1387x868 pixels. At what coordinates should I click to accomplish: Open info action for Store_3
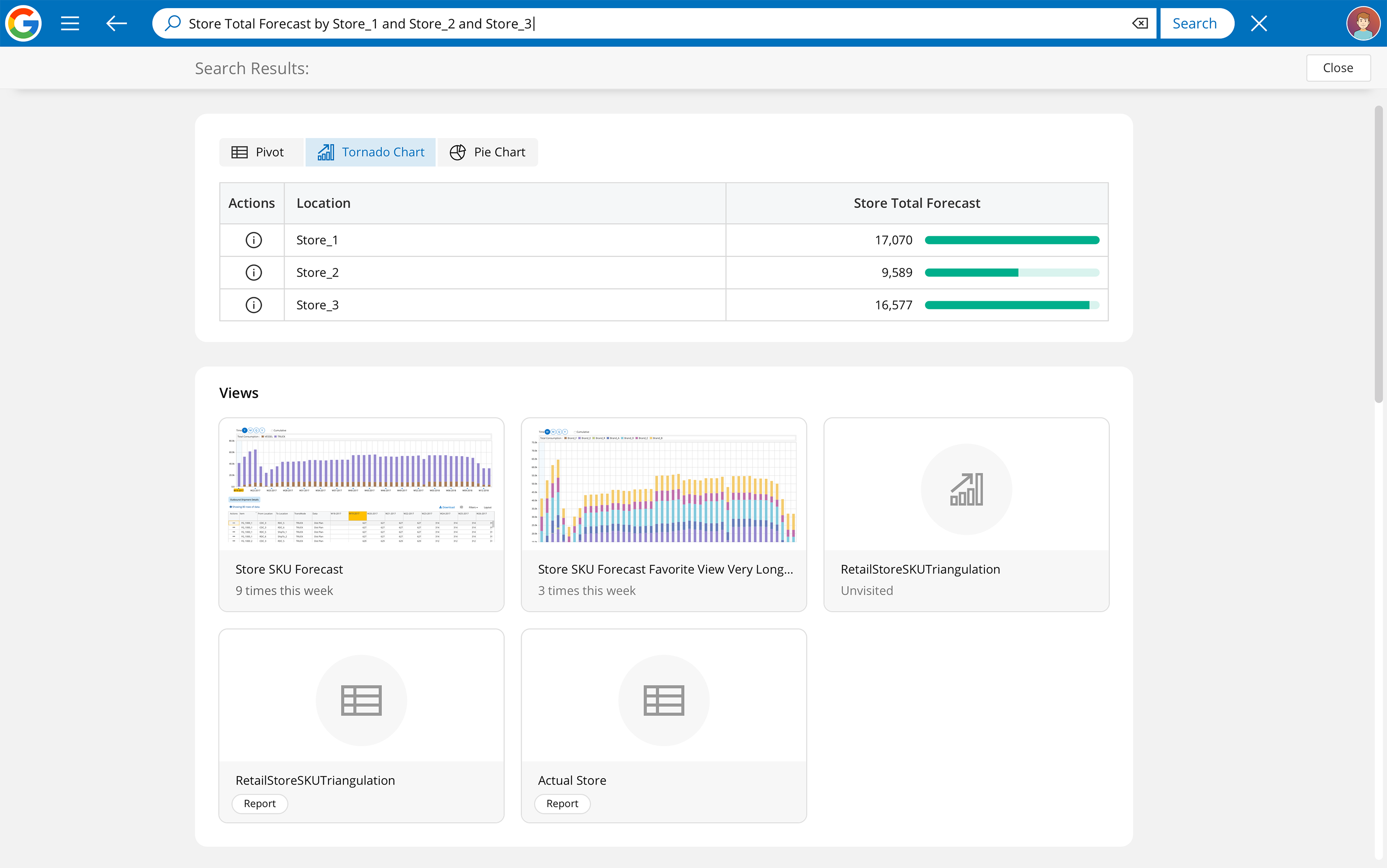click(254, 305)
